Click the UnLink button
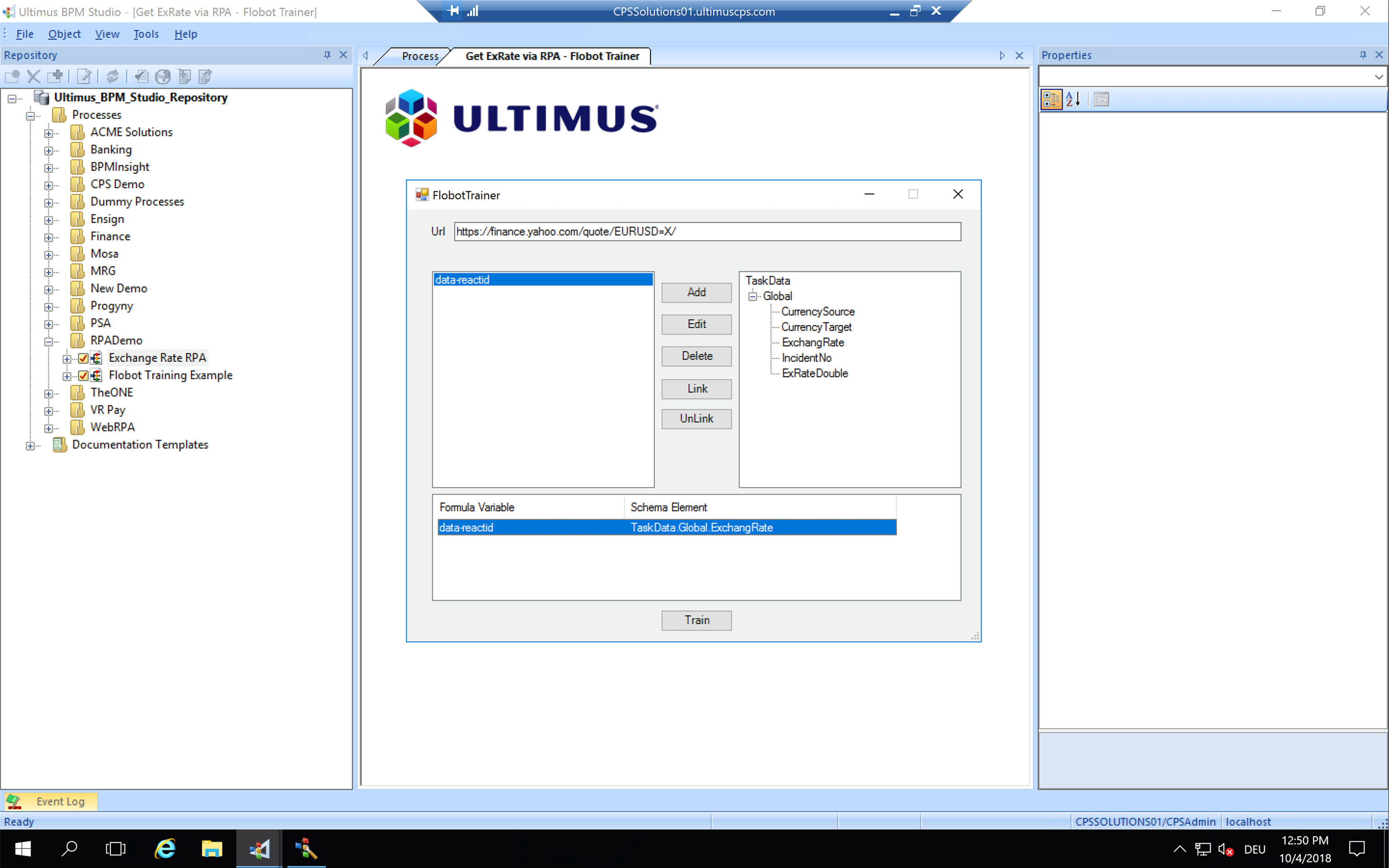 point(696,419)
